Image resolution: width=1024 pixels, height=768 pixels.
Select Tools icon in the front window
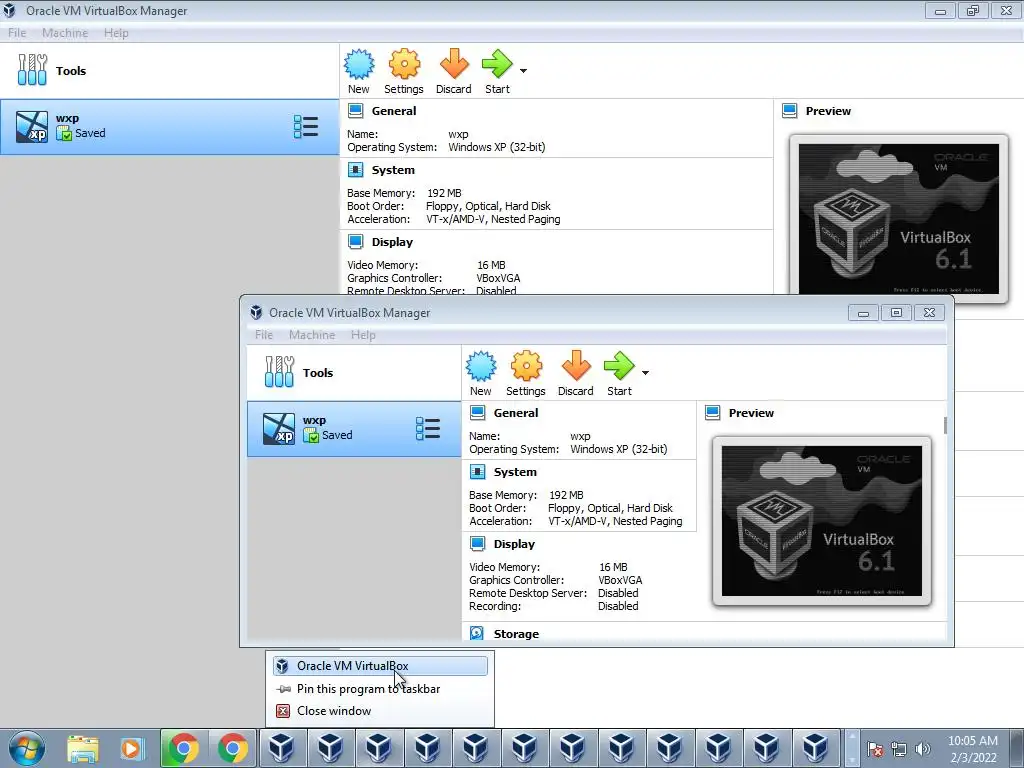pyautogui.click(x=279, y=372)
